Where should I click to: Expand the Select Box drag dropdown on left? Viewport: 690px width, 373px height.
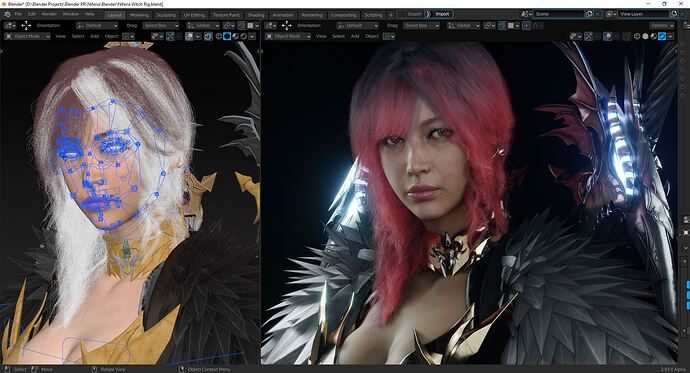pos(161,26)
